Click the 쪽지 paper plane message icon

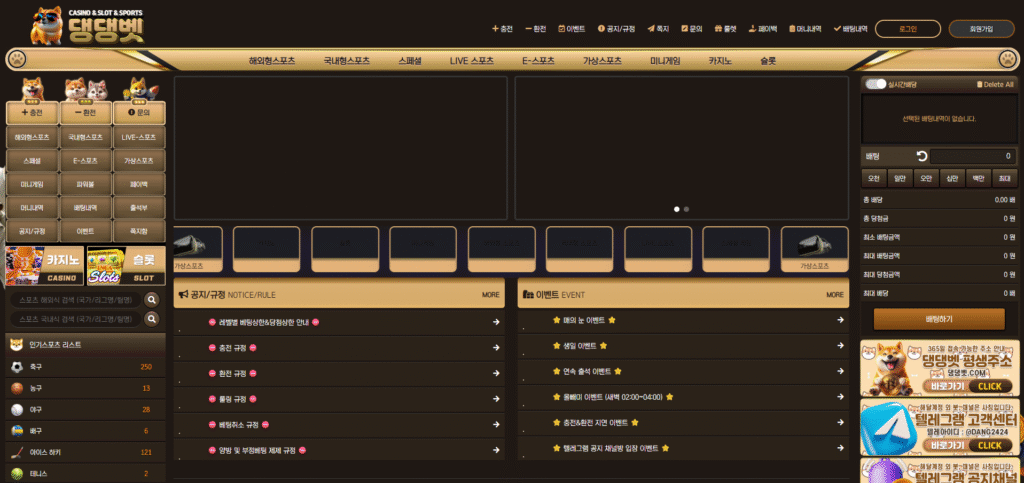coord(651,29)
